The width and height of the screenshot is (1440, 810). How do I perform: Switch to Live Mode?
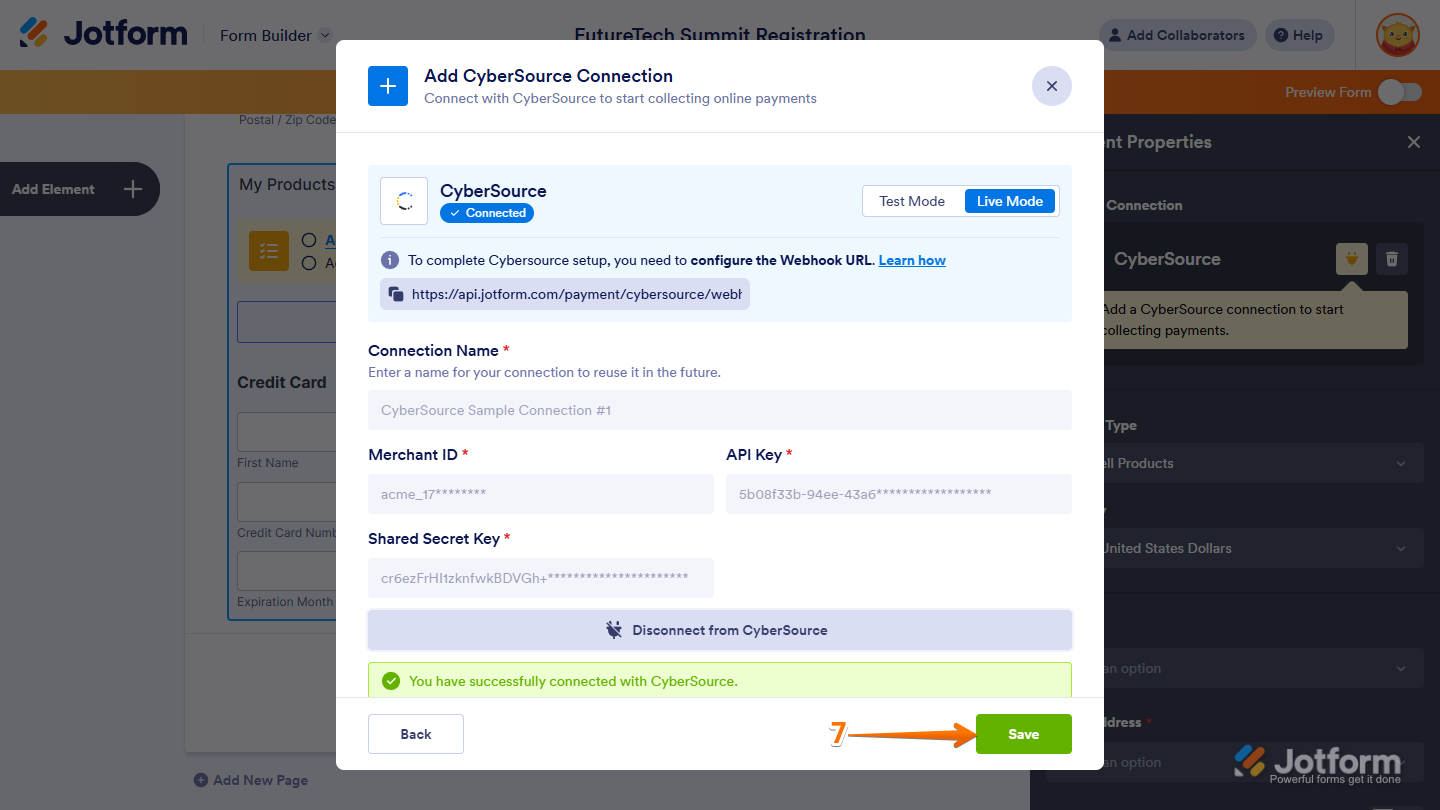click(1010, 201)
